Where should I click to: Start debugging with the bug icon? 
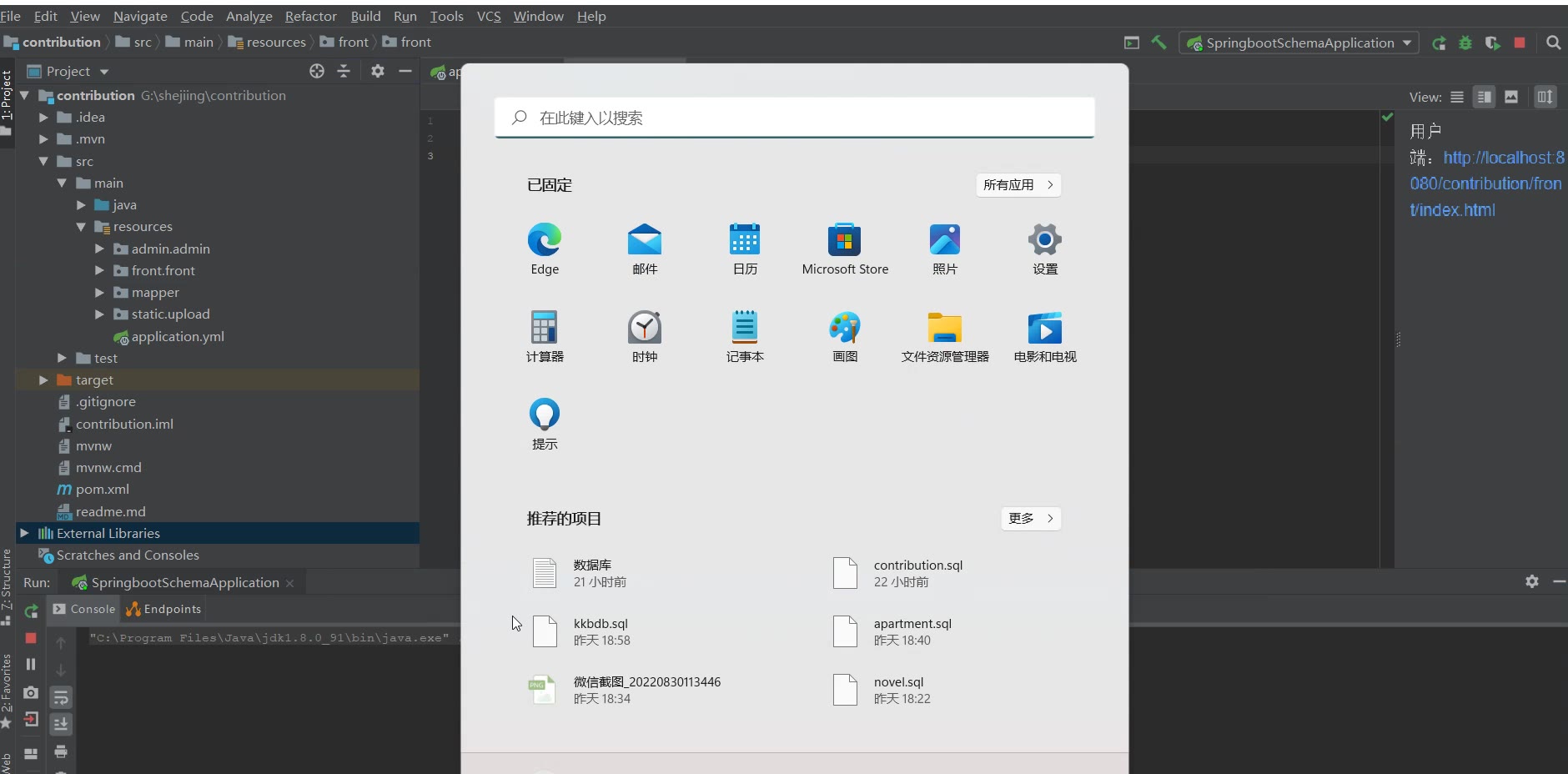click(1465, 43)
